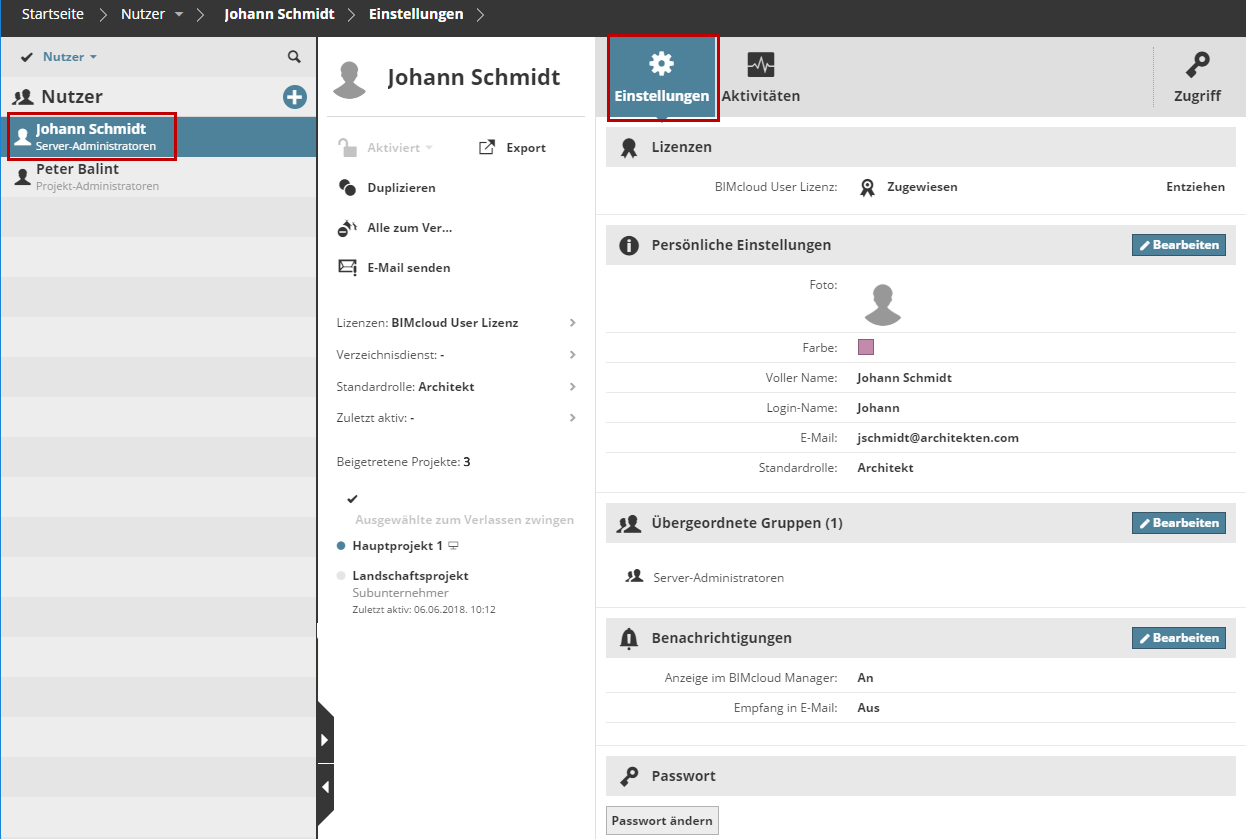Select the Hauptprojekt 1 project bullet
The image size is (1246, 839).
[341, 546]
